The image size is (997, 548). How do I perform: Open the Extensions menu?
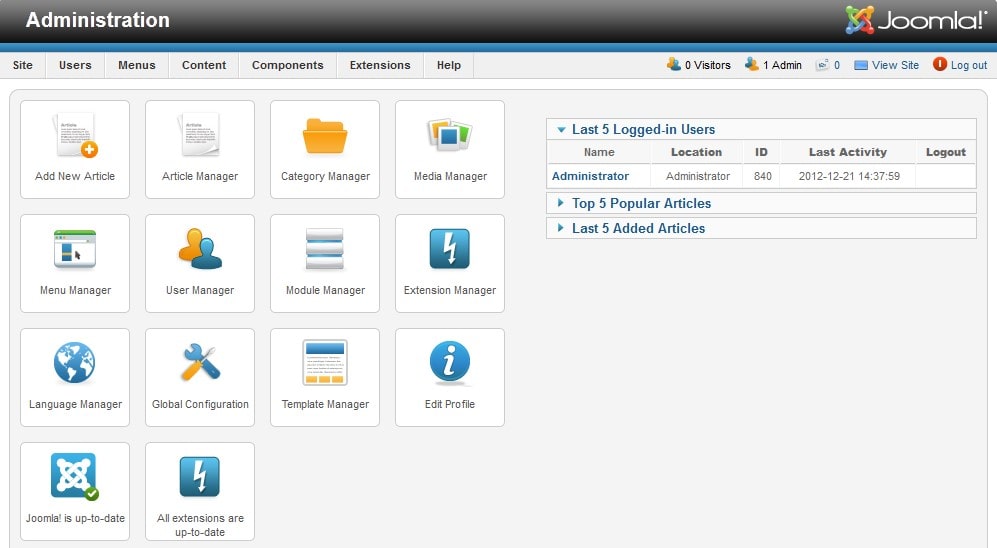(380, 65)
